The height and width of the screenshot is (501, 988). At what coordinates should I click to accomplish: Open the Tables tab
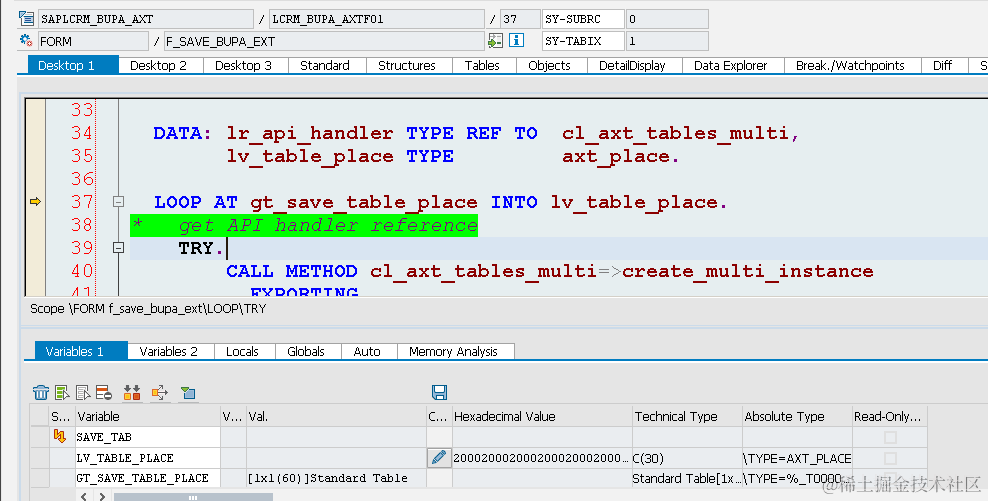coord(482,66)
